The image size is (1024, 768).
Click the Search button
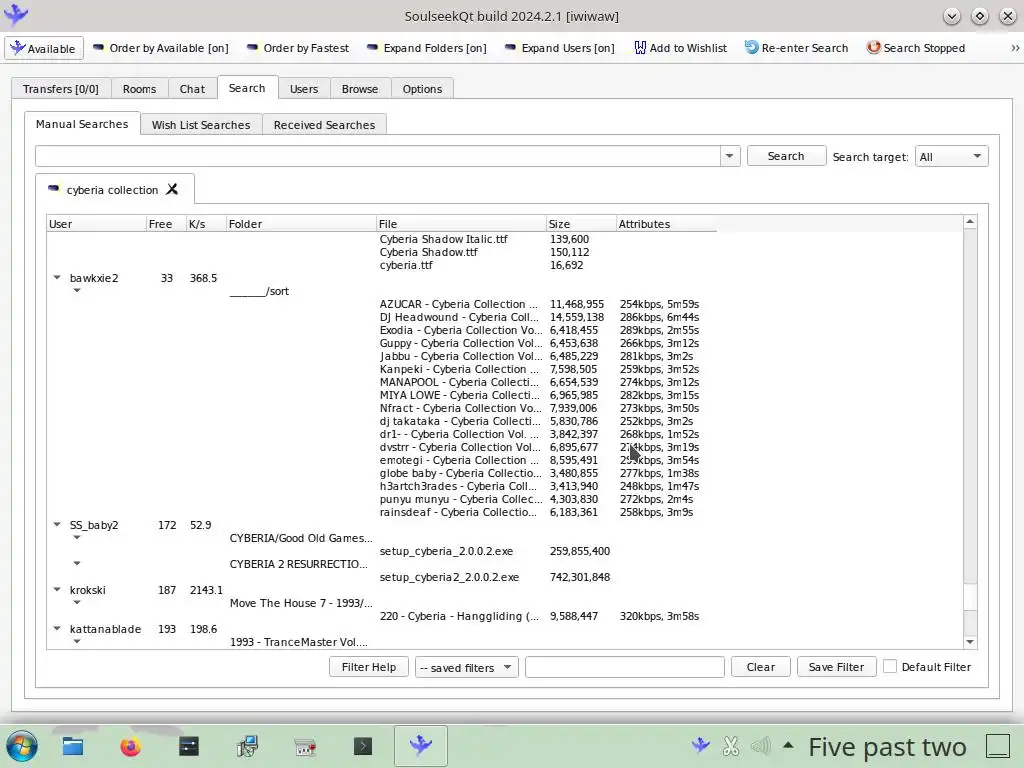[x=786, y=156]
